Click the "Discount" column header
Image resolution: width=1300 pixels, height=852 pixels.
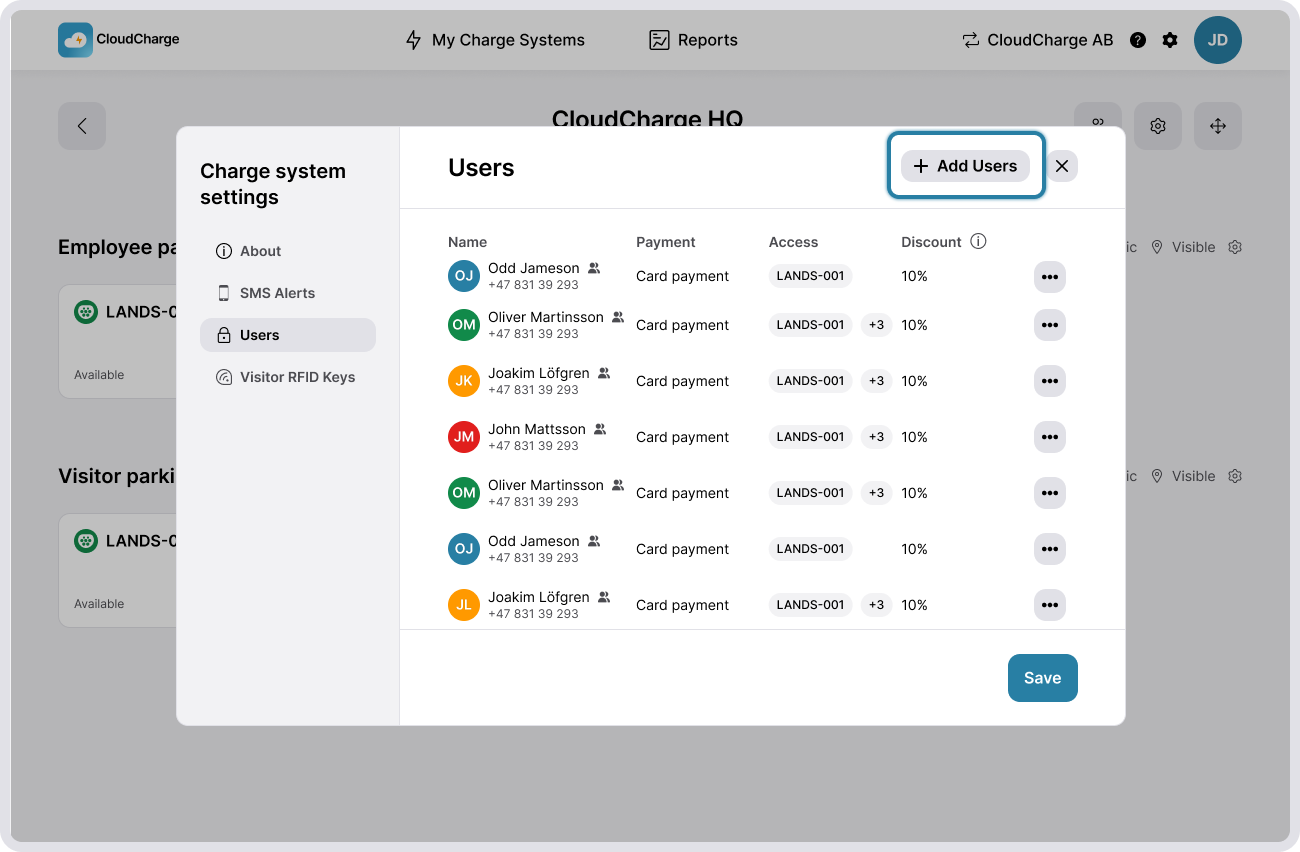pyautogui.click(x=931, y=242)
